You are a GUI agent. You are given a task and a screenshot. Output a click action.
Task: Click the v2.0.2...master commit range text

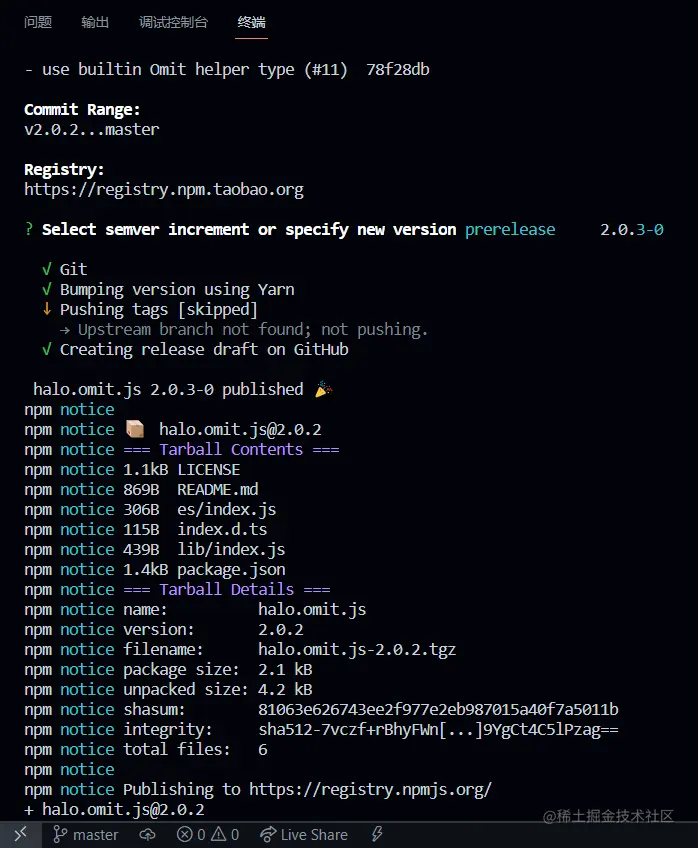click(92, 129)
